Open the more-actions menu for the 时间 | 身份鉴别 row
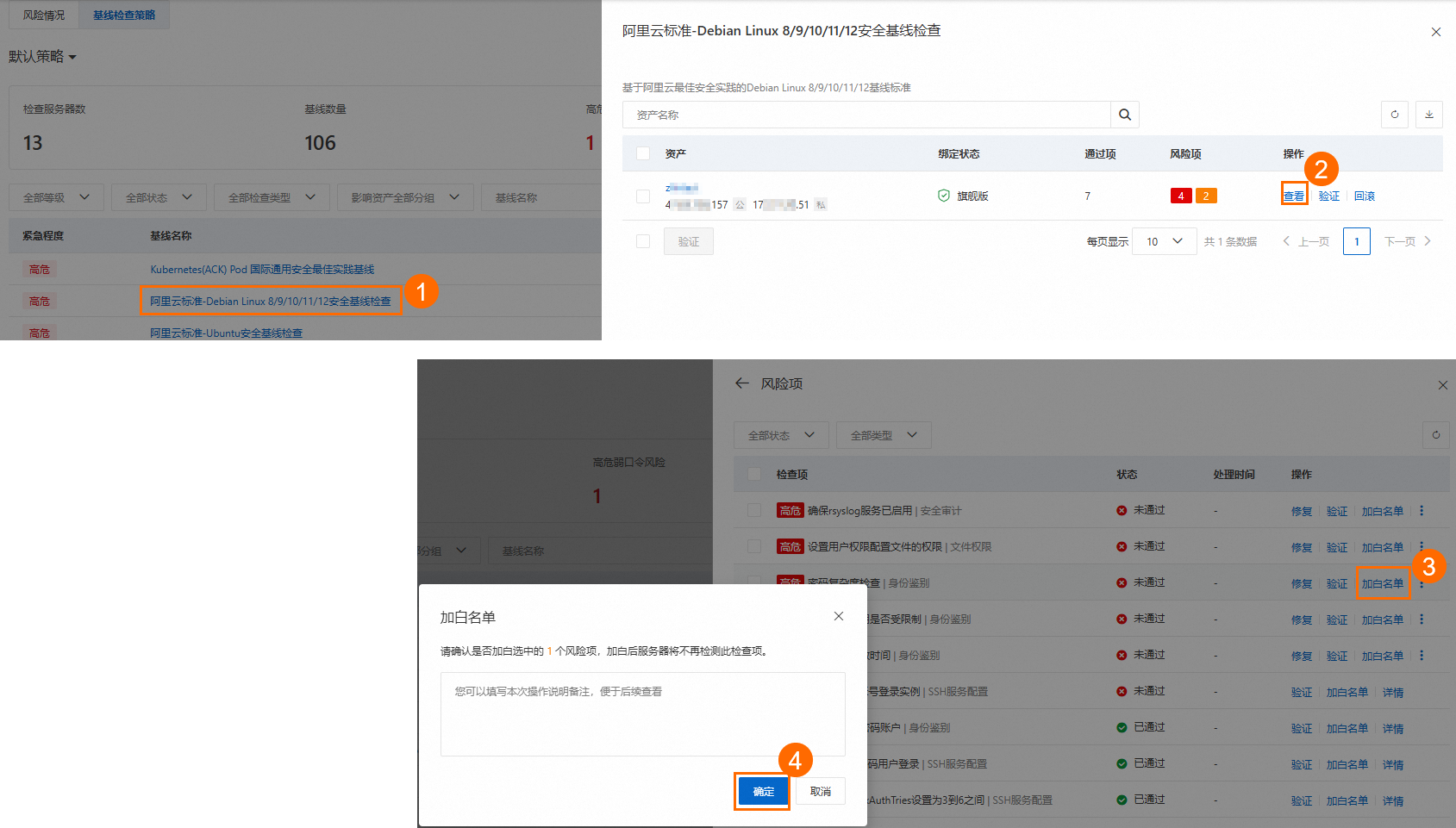The image size is (1456, 828). [1422, 656]
